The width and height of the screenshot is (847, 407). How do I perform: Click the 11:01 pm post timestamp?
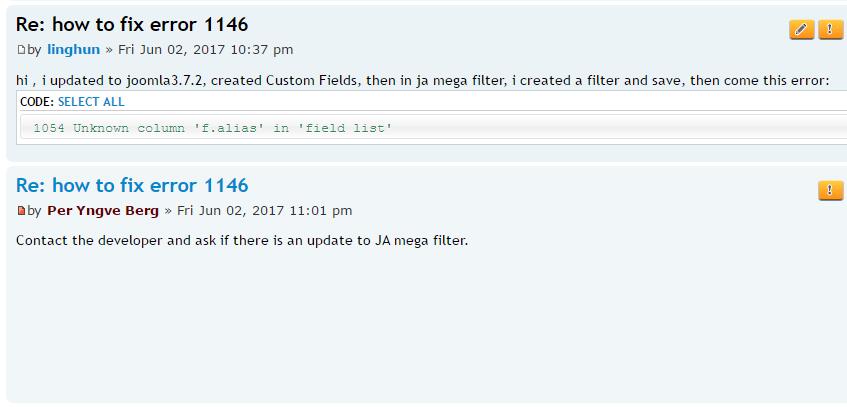[x=264, y=210]
